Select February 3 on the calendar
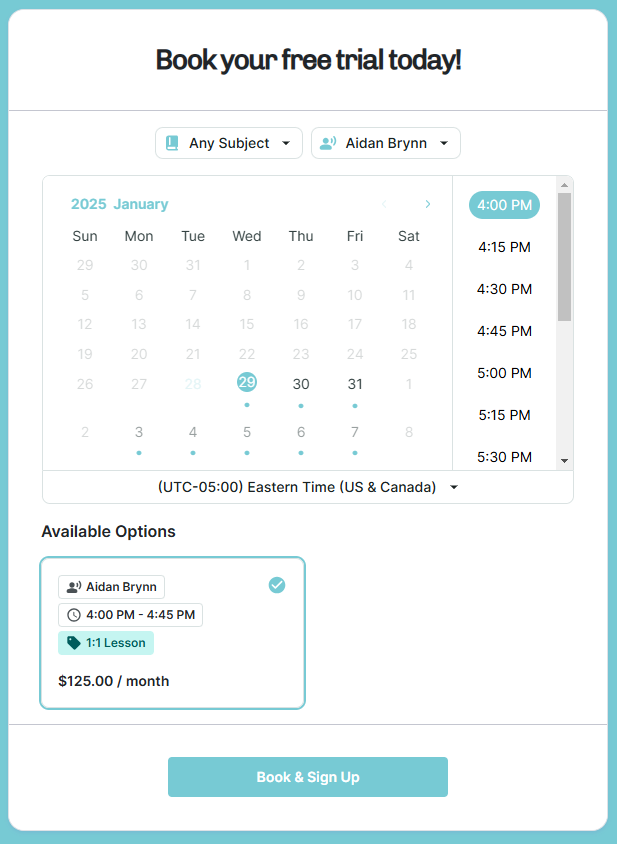Screen dimensions: 617x844 tap(139, 432)
